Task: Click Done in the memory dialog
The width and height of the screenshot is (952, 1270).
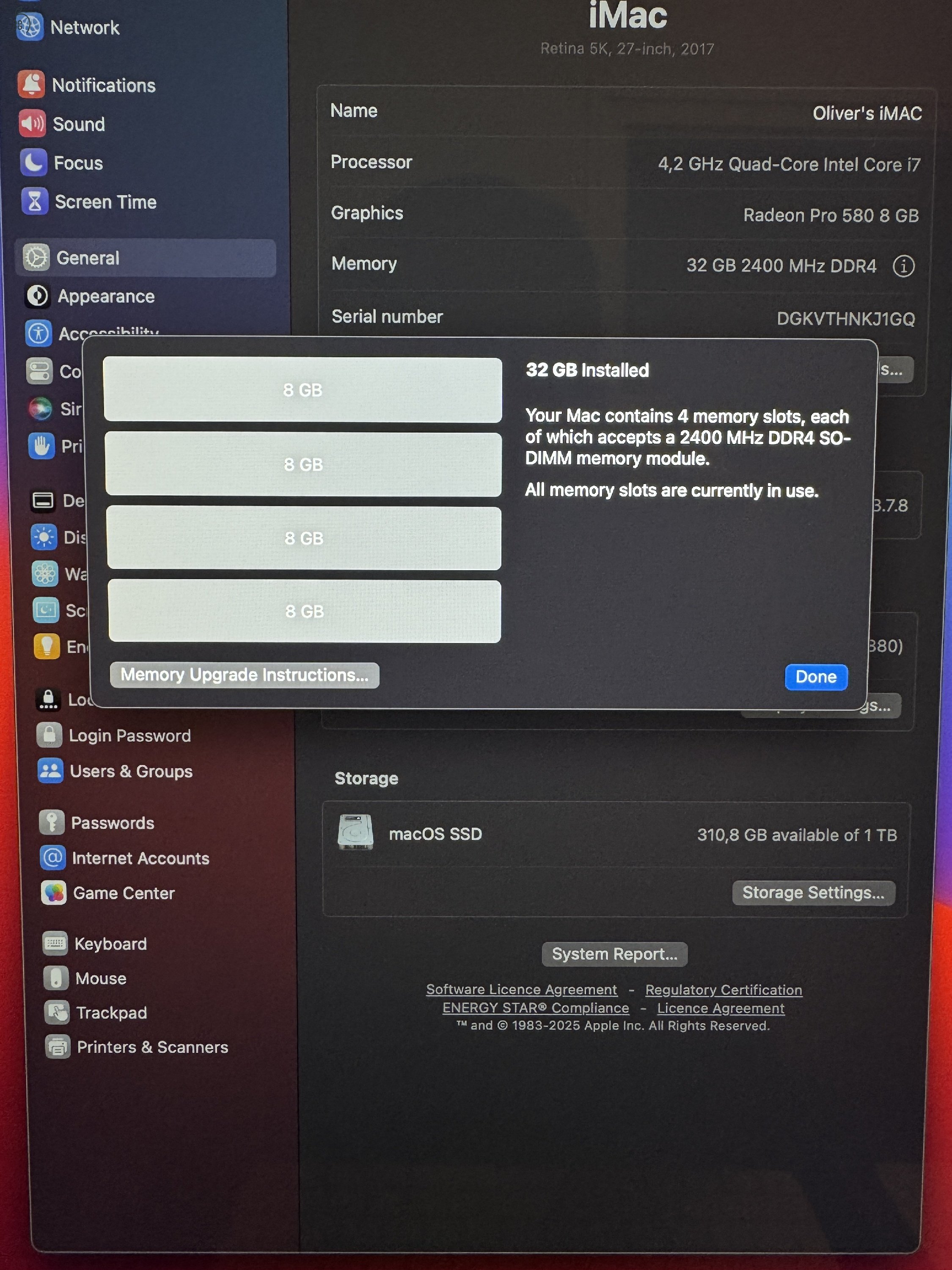Action: click(815, 676)
